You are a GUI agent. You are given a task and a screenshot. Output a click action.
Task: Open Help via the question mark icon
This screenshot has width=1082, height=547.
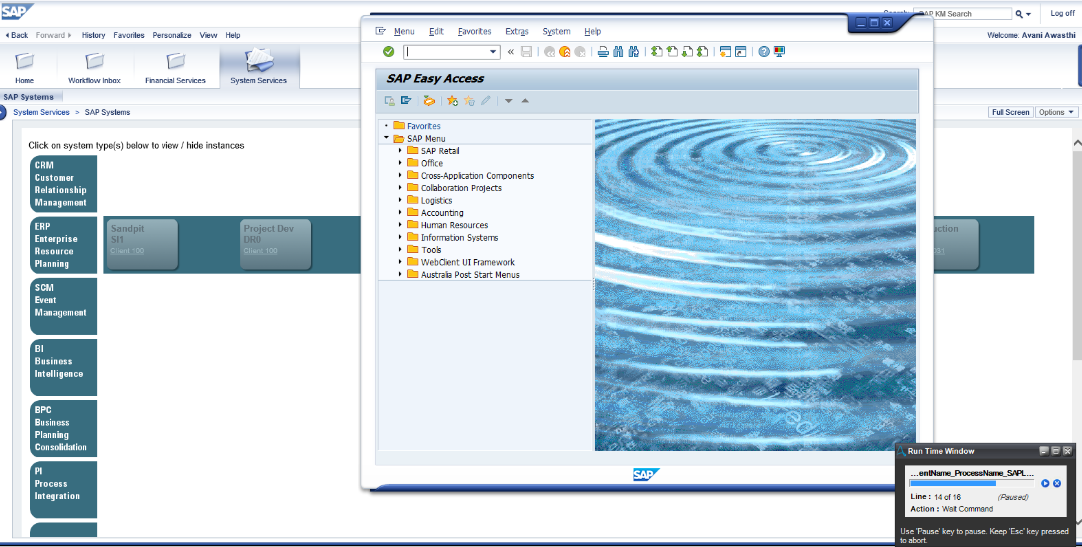pyautogui.click(x=764, y=52)
